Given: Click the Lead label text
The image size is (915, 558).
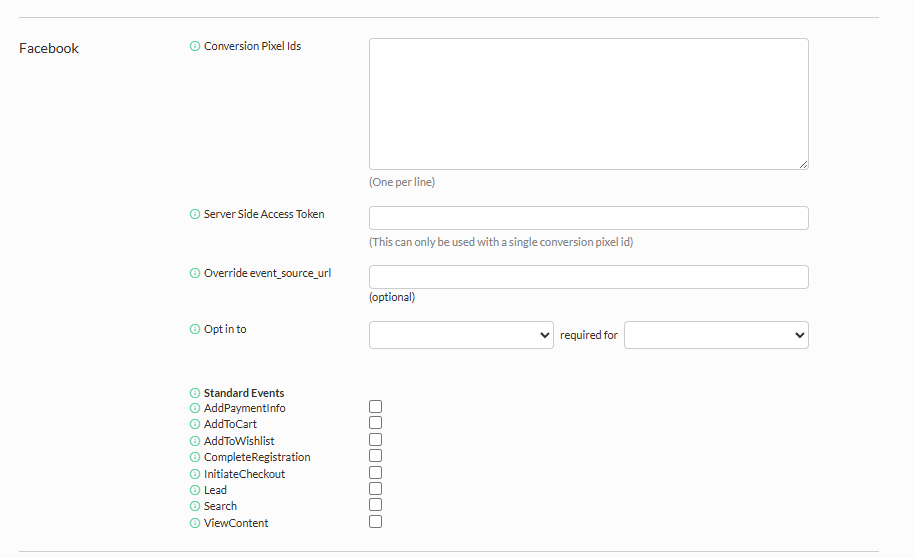Looking at the screenshot, I should tap(215, 490).
